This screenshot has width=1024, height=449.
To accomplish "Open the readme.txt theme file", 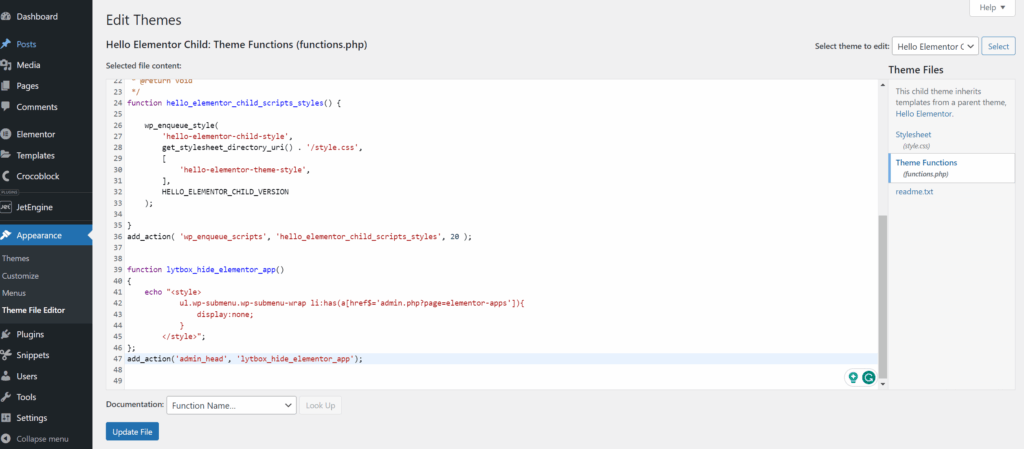I will point(914,192).
